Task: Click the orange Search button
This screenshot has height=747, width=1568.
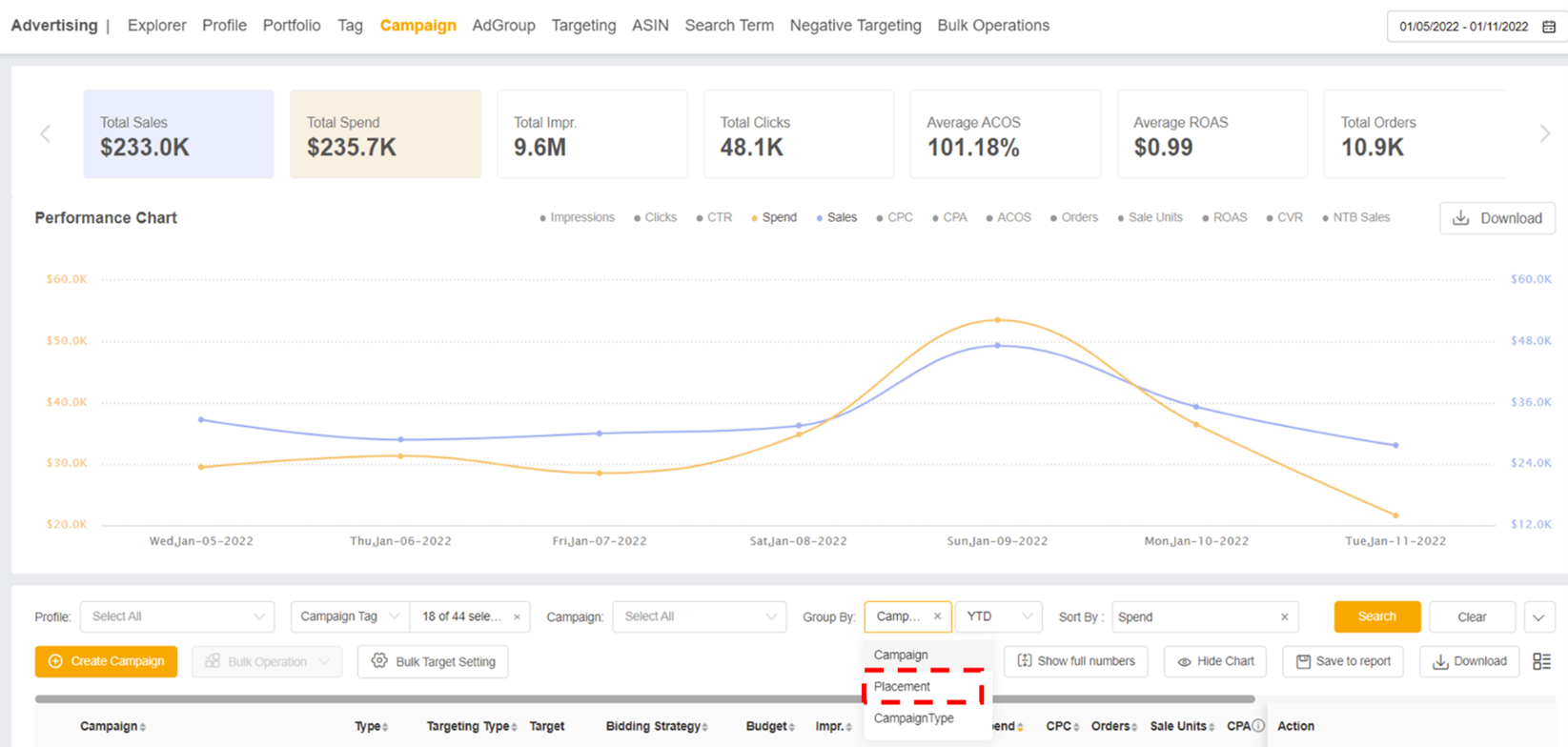Action: point(1376,616)
